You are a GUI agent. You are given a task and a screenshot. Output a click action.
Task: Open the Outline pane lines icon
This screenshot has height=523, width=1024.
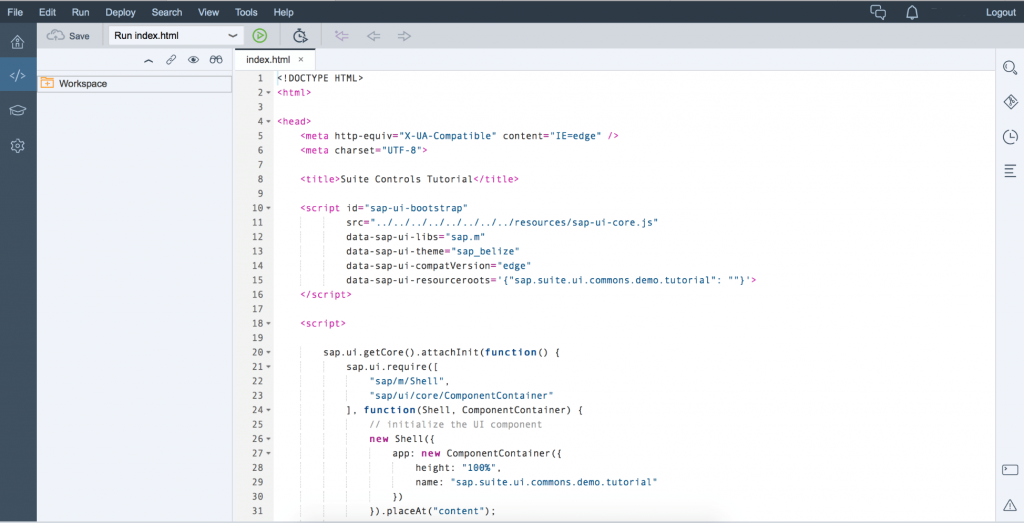tap(1010, 171)
